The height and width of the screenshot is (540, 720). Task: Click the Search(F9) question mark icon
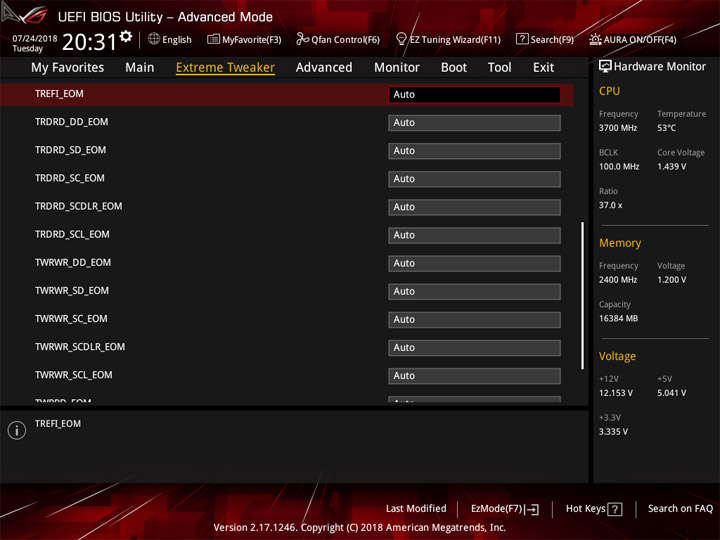(x=522, y=39)
